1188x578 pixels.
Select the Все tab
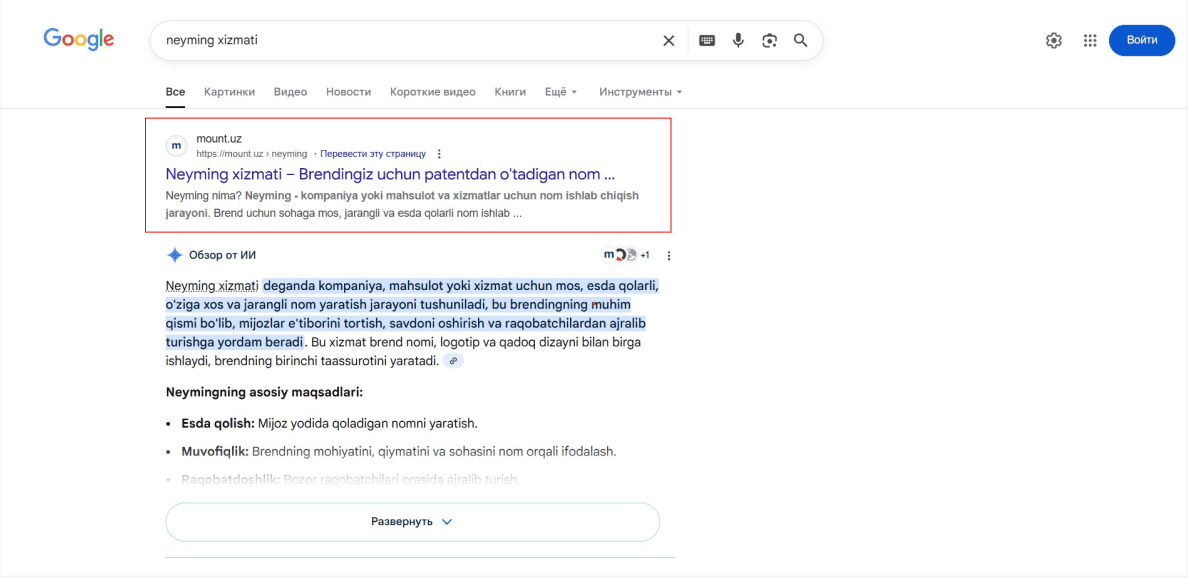pos(175,92)
